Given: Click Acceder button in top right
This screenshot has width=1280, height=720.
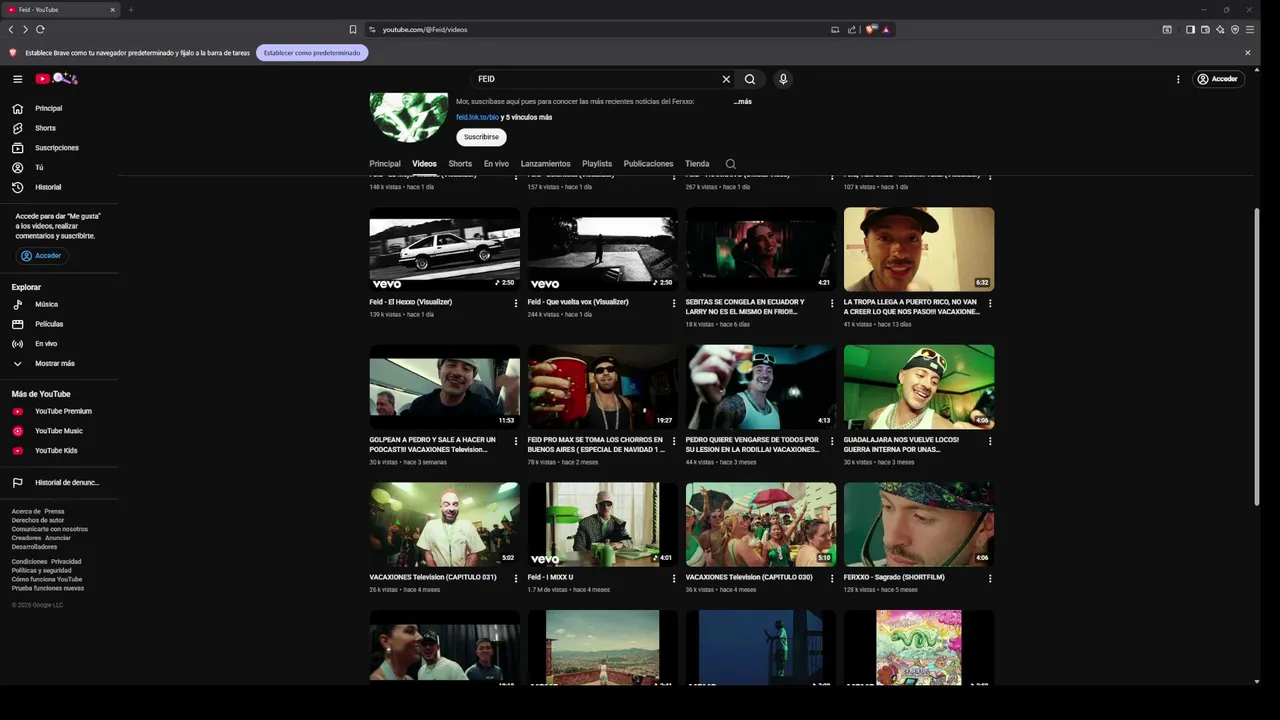Looking at the screenshot, I should [1218, 79].
